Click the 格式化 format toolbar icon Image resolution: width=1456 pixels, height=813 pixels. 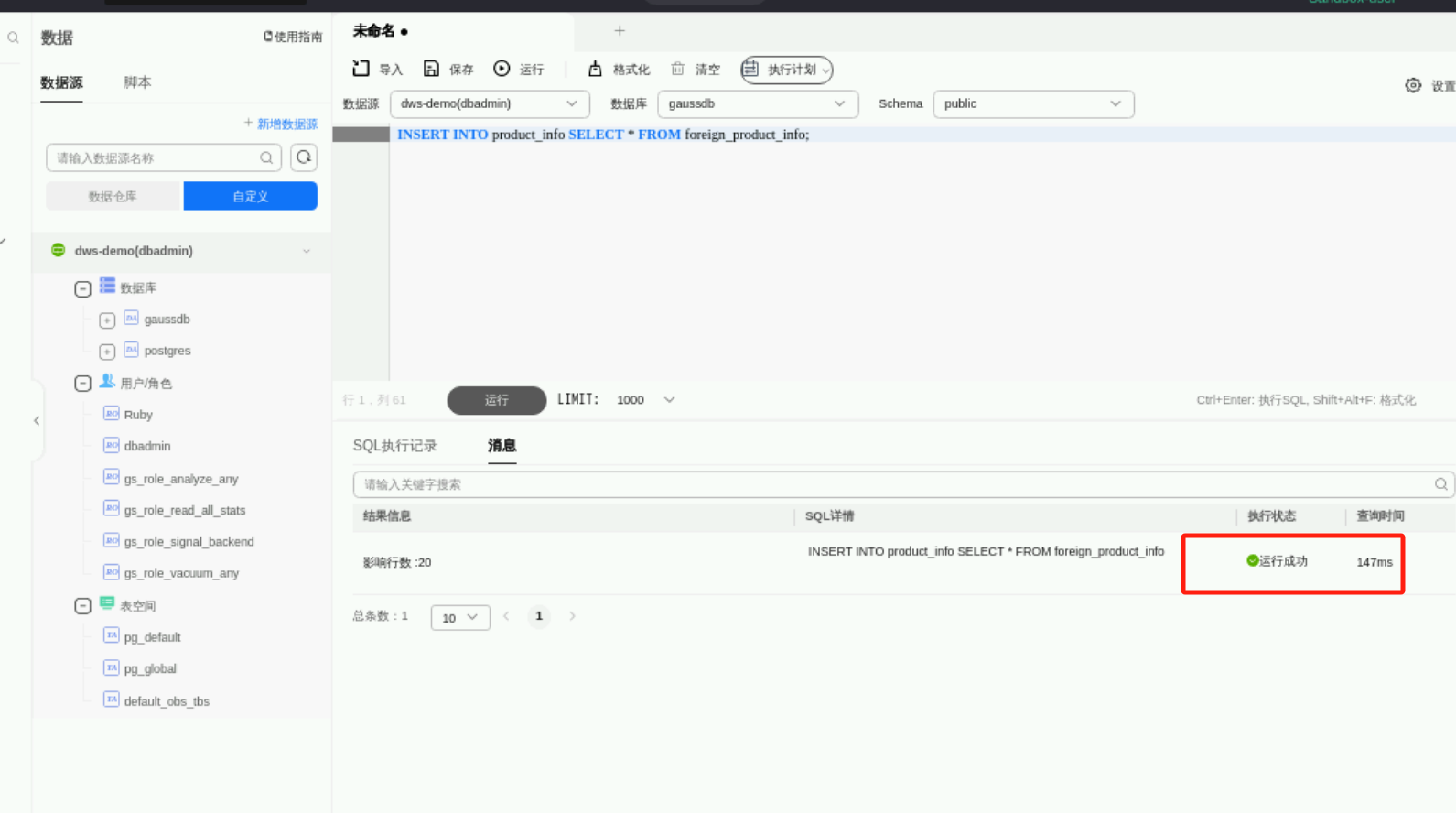pos(595,69)
